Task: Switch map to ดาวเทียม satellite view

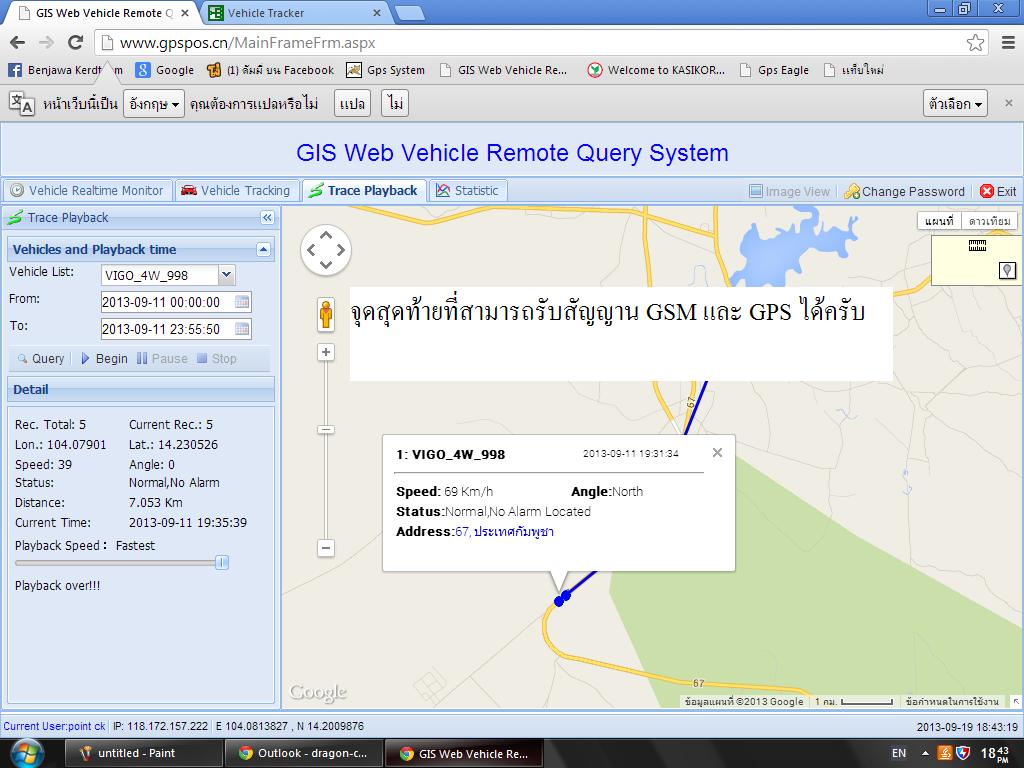Action: point(989,221)
